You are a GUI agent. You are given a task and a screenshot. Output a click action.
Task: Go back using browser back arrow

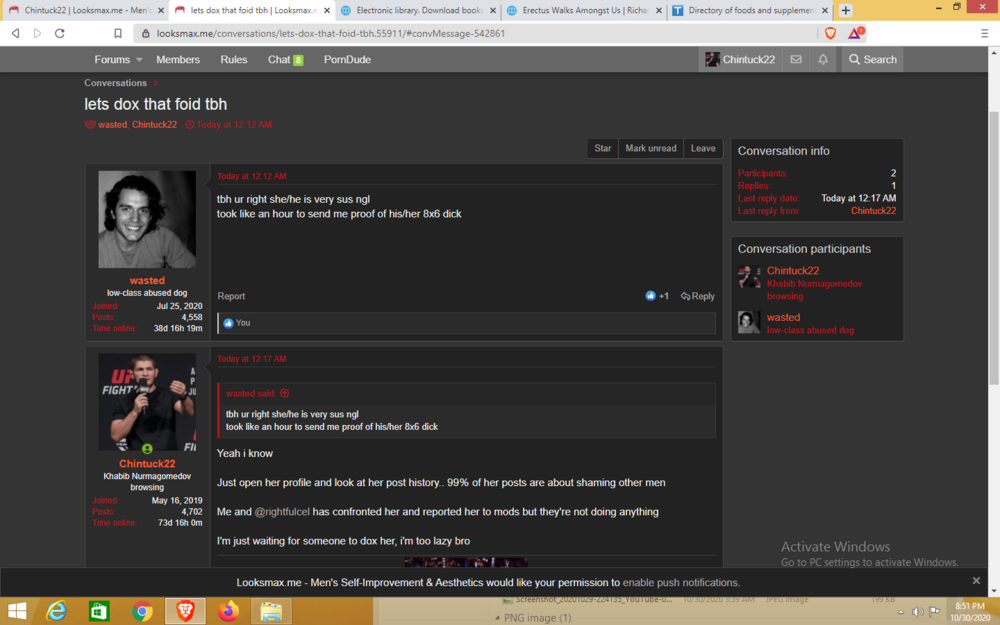point(15,33)
